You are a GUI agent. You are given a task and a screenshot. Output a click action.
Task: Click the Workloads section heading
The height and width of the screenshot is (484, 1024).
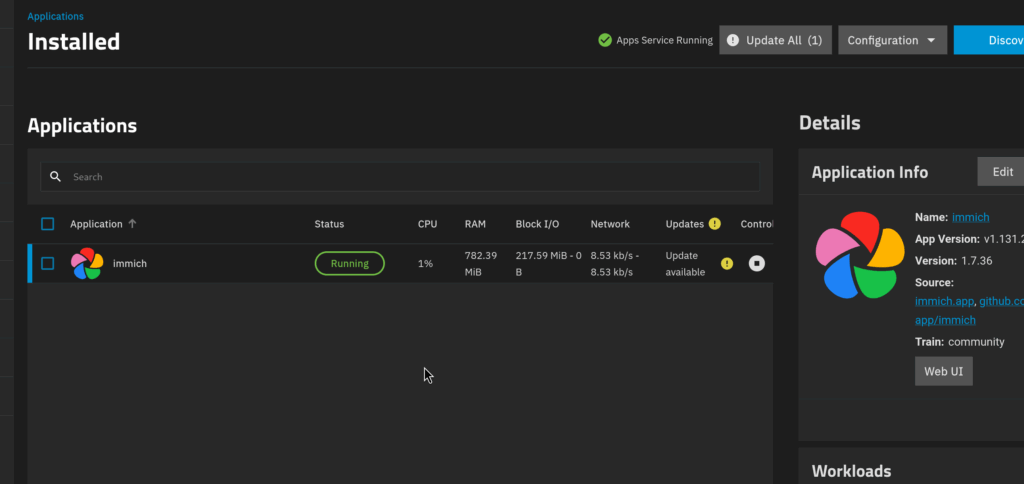click(851, 471)
